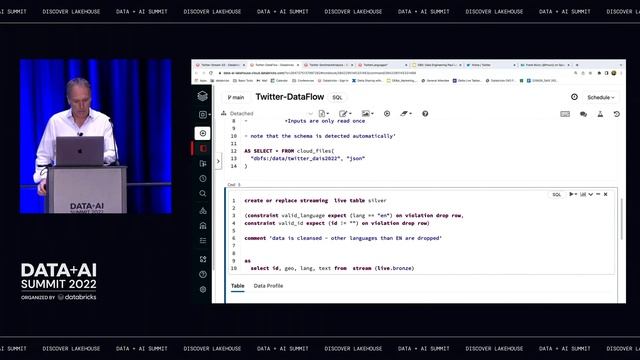This screenshot has width=640, height=360.
Task: Open the Recents clock icon in sidebar
Action: [203, 179]
